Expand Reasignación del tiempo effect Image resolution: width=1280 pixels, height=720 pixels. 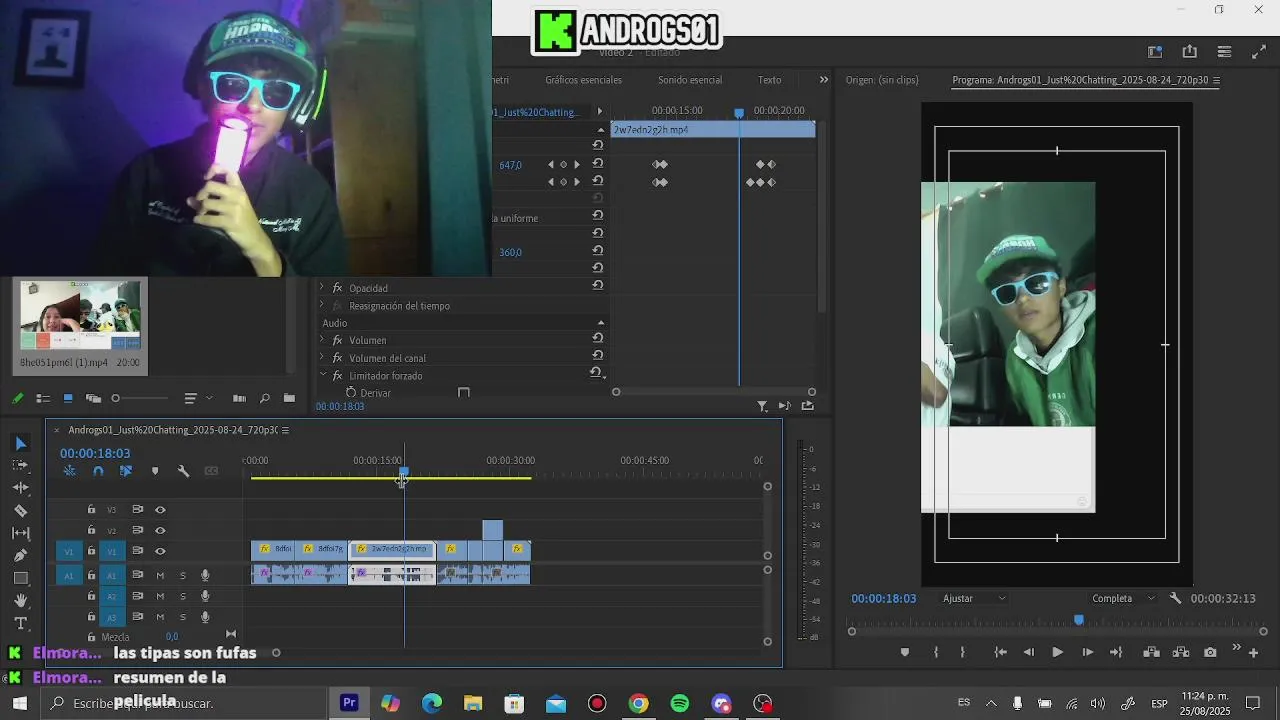322,306
